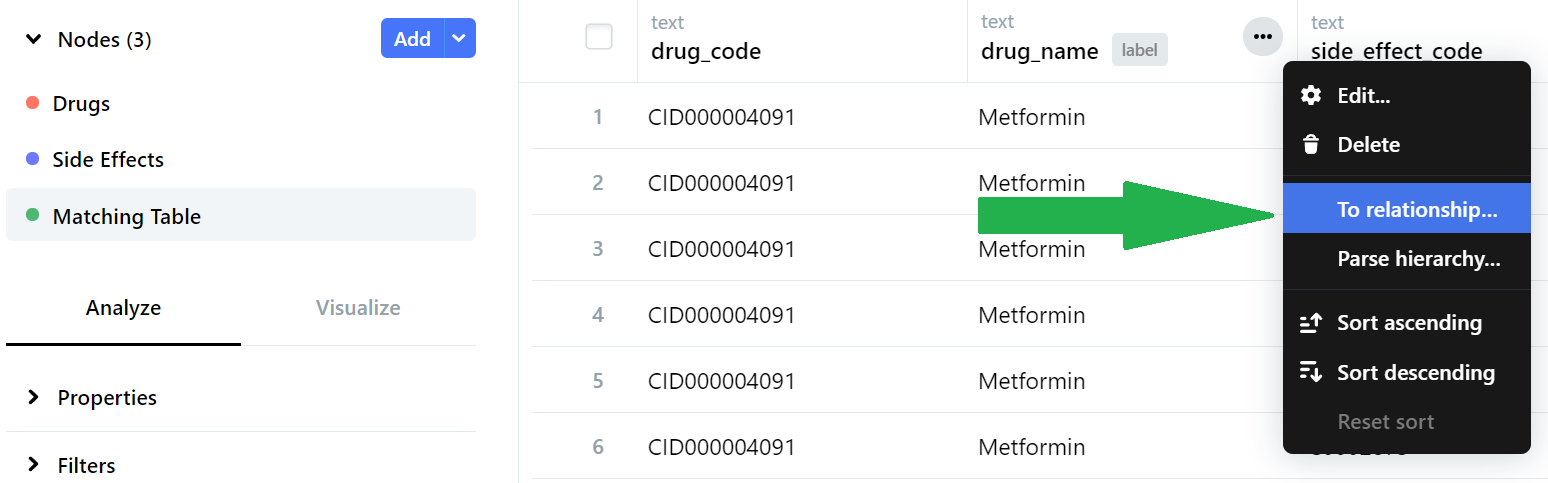Click the Delete trash icon
The width and height of the screenshot is (1548, 483).
tap(1310, 145)
